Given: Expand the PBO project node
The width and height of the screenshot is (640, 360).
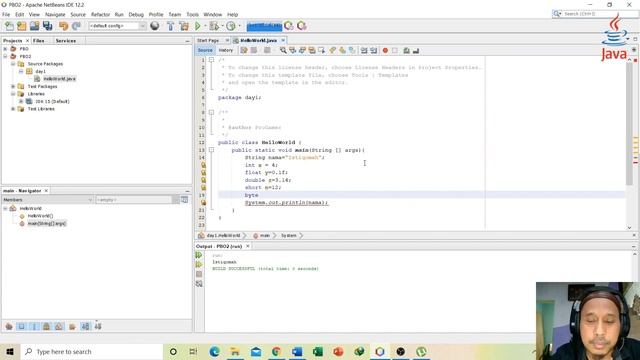Looking at the screenshot, I should [5, 49].
